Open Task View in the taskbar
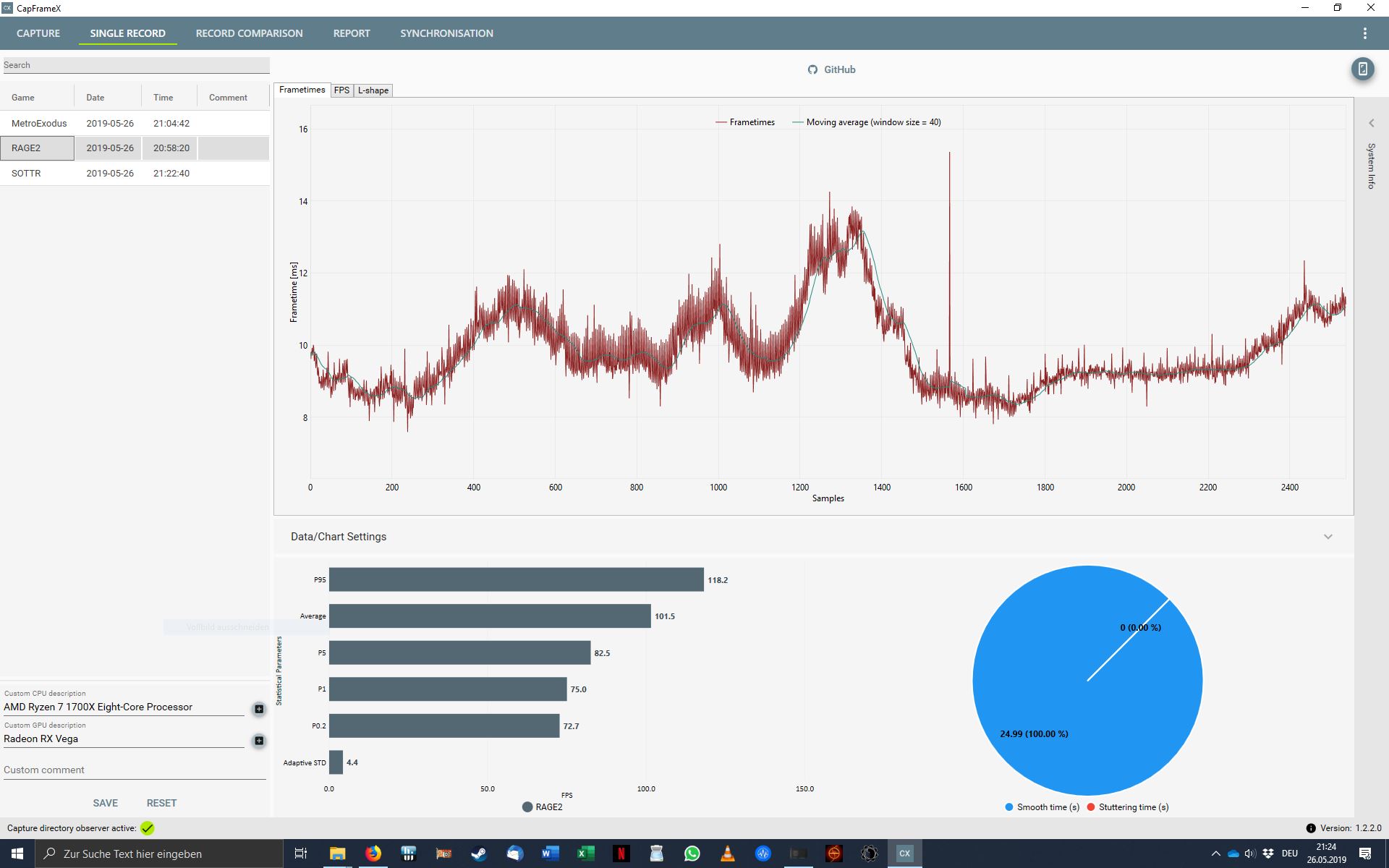The width and height of the screenshot is (1389, 868). click(301, 854)
